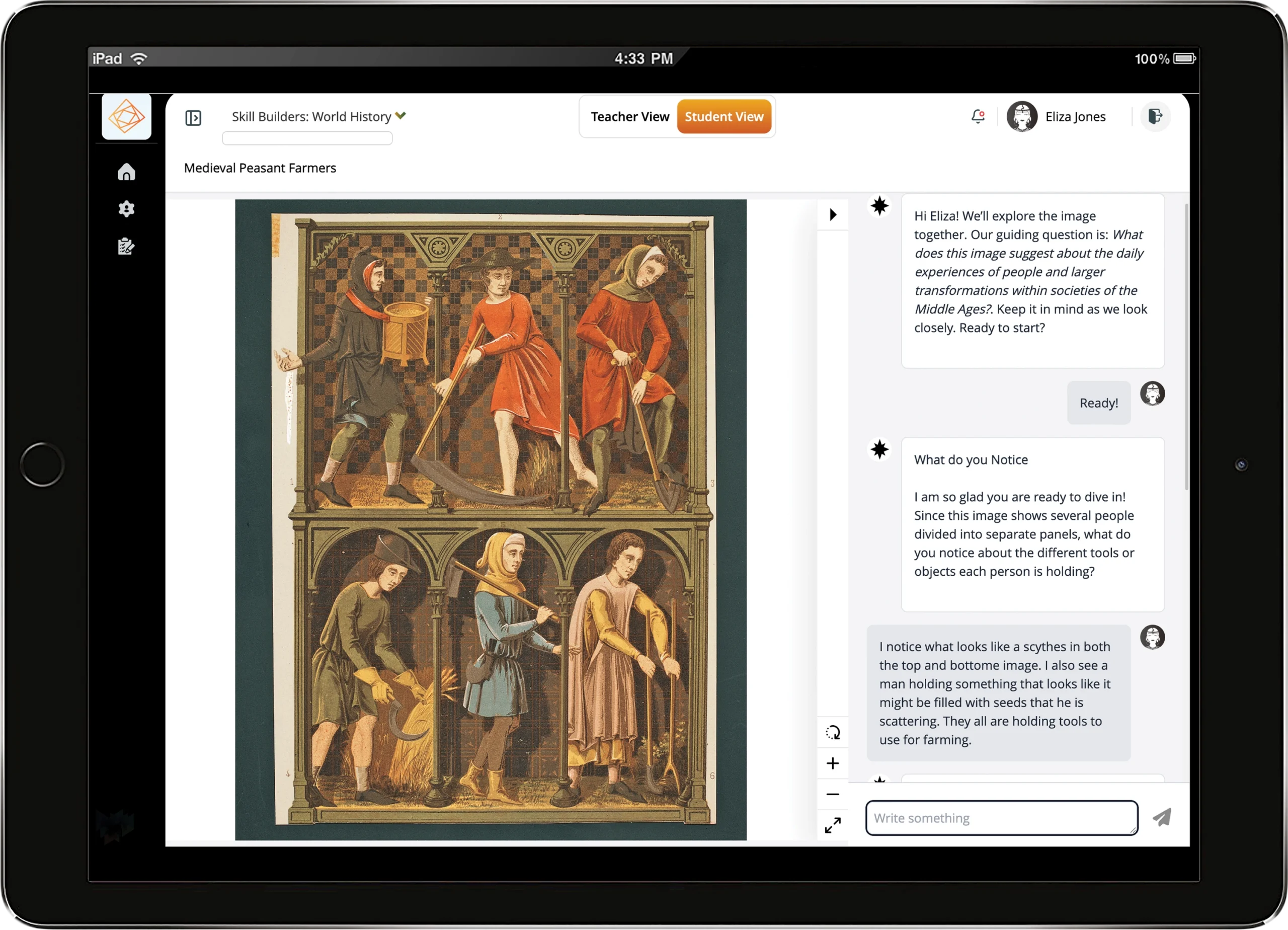The image size is (1288, 930).
Task: Toggle the sidebar panel icon
Action: [193, 118]
